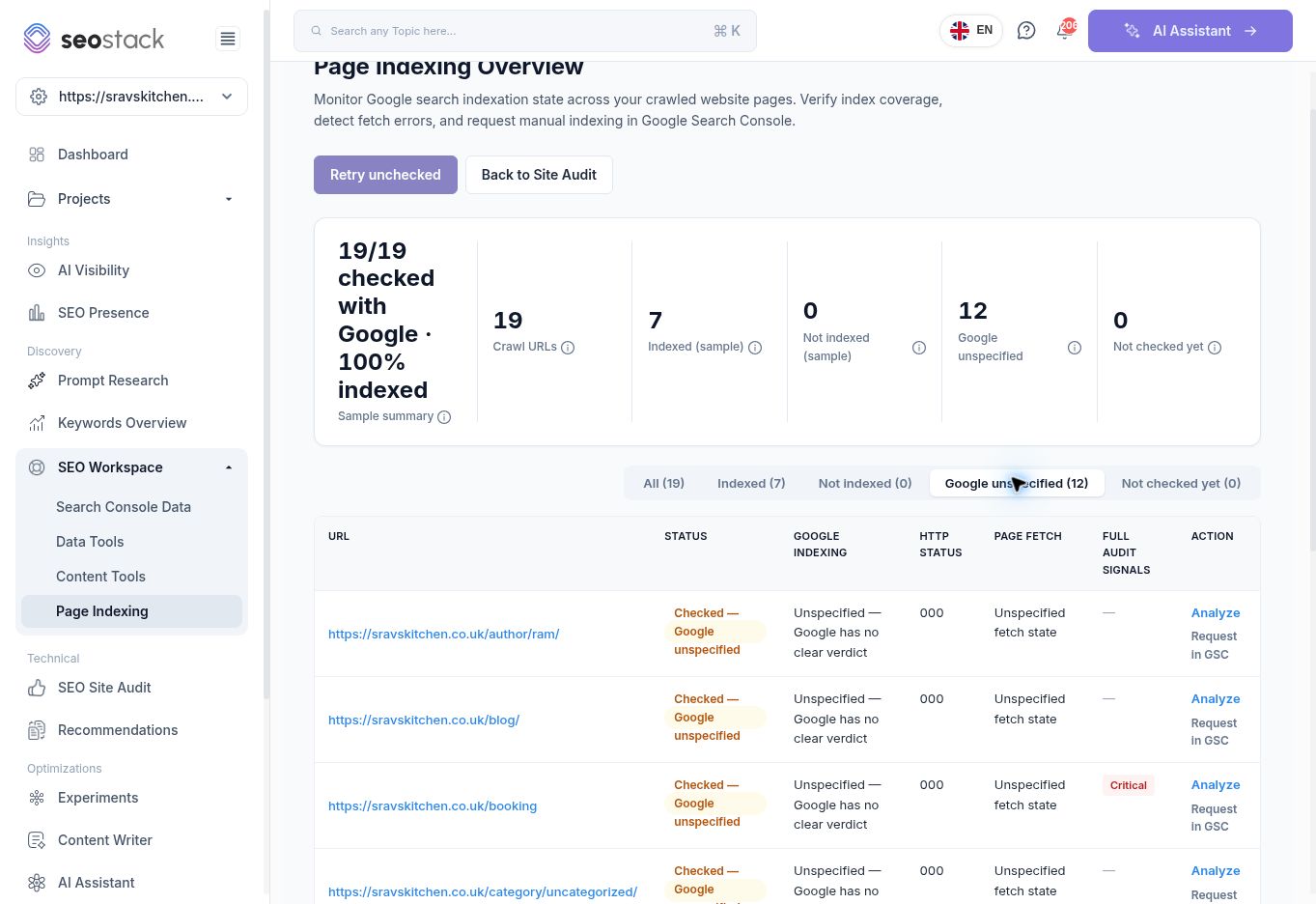Click search magnifier icon in search bar
This screenshot has height=904, width=1316.
click(x=316, y=31)
